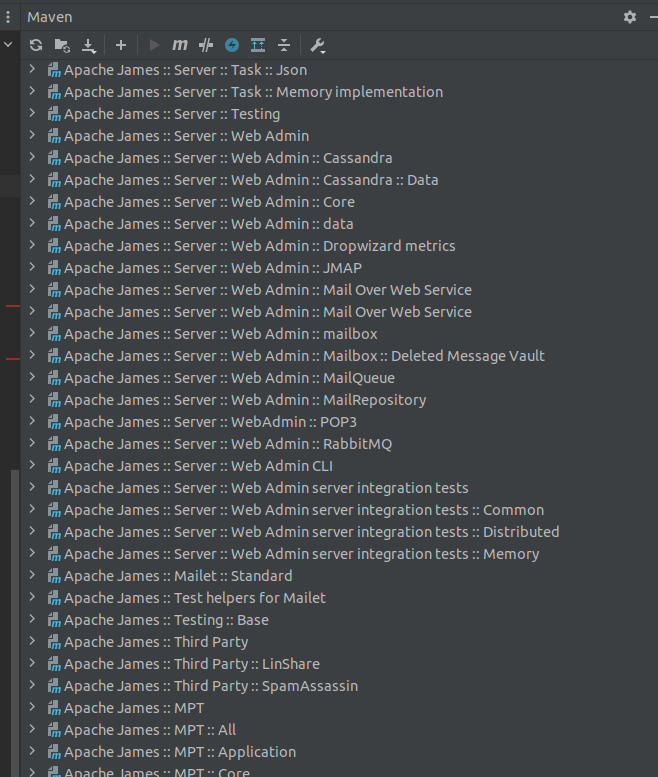Expand Web Admin :: mailbox node

[x=32, y=333]
